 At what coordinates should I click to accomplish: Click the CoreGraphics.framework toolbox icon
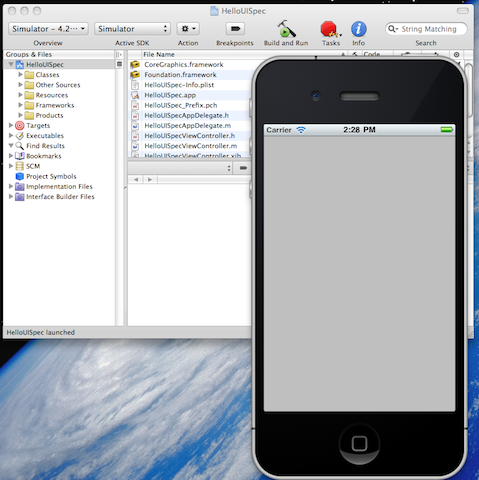(x=135, y=64)
